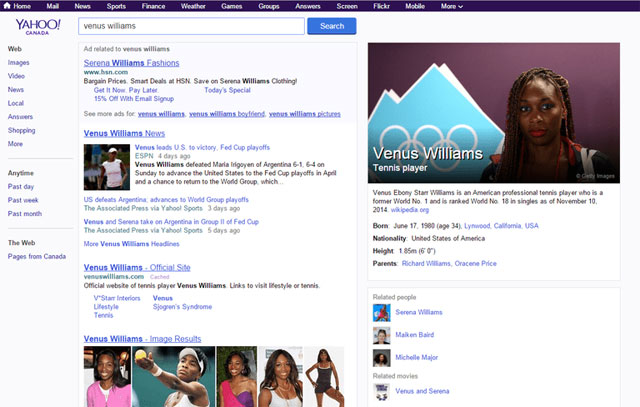Show More Venus Williams Headlines
640x407 pixels.
(132, 244)
